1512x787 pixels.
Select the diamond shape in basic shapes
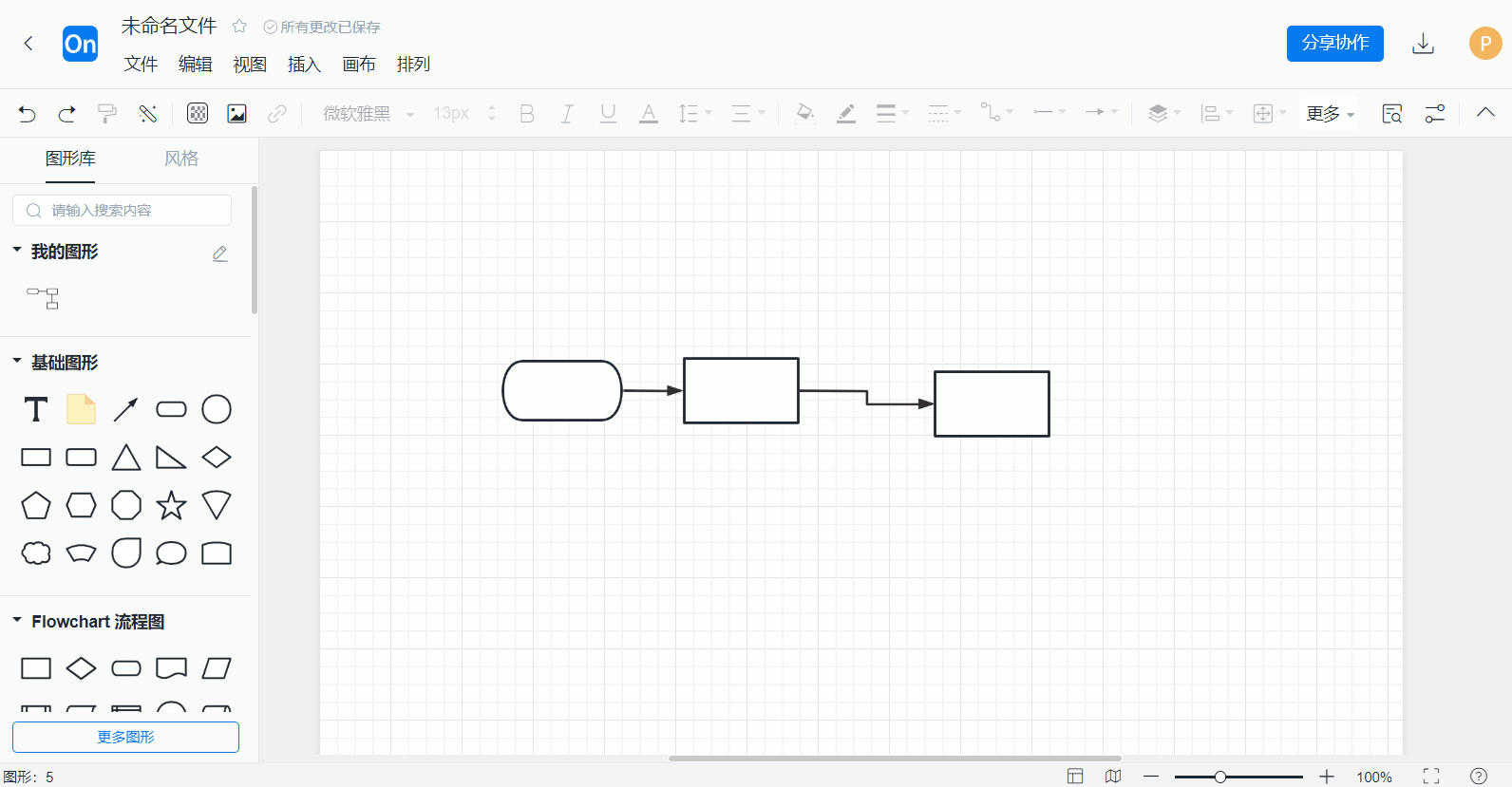point(217,458)
